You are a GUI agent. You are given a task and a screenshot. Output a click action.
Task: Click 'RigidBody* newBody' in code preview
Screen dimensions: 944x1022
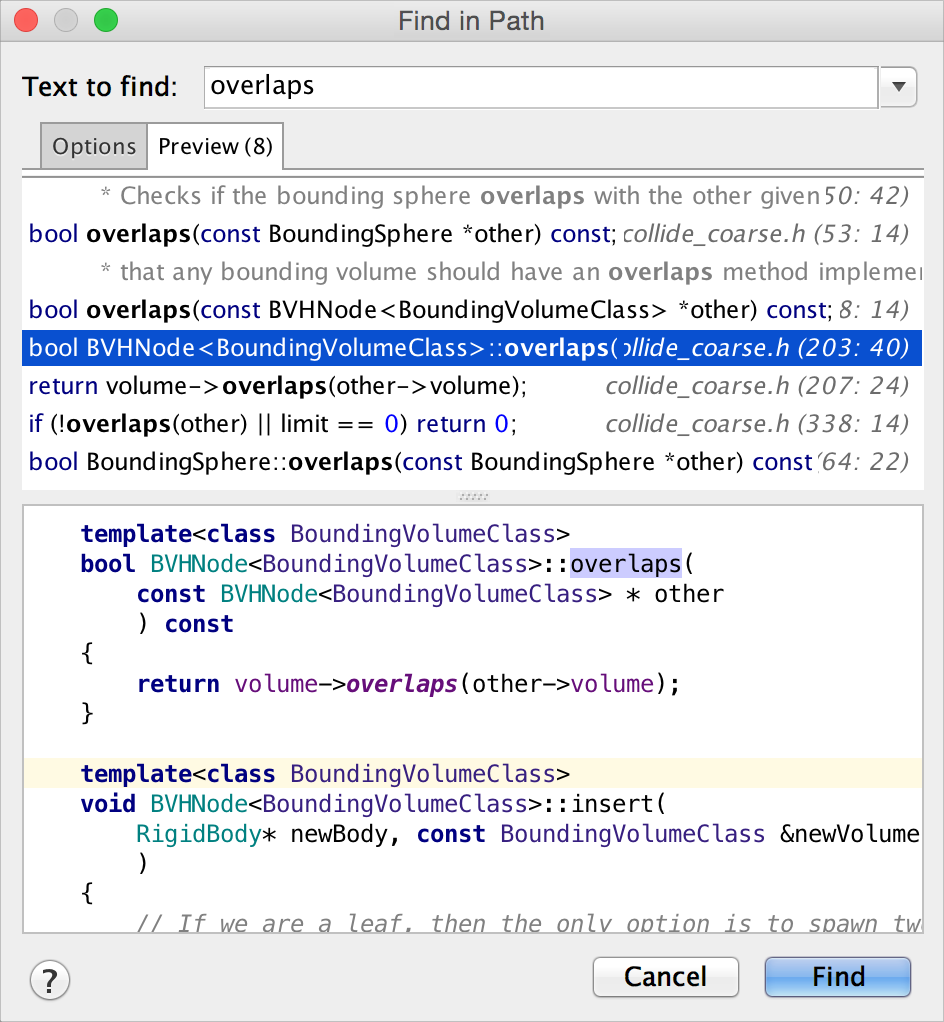tap(261, 834)
